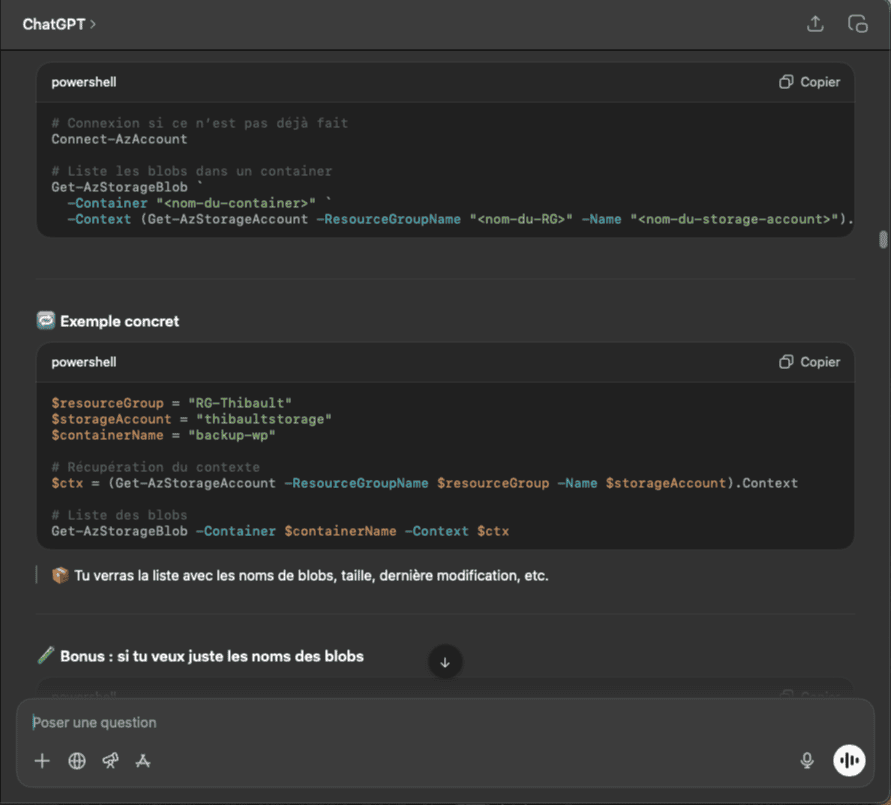The width and height of the screenshot is (891, 805).
Task: Click the Get-AzStorageBlob -Container $containerName line
Action: (x=280, y=531)
